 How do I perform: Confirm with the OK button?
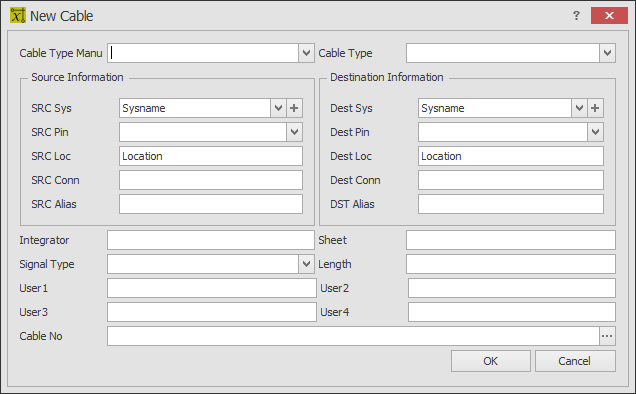coord(491,361)
